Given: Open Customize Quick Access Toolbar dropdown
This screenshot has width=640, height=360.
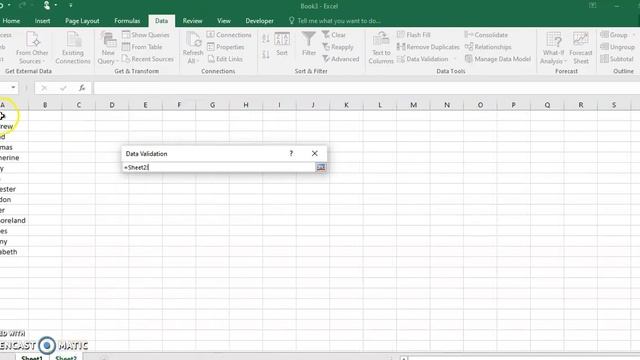Looking at the screenshot, I should click(x=71, y=6).
